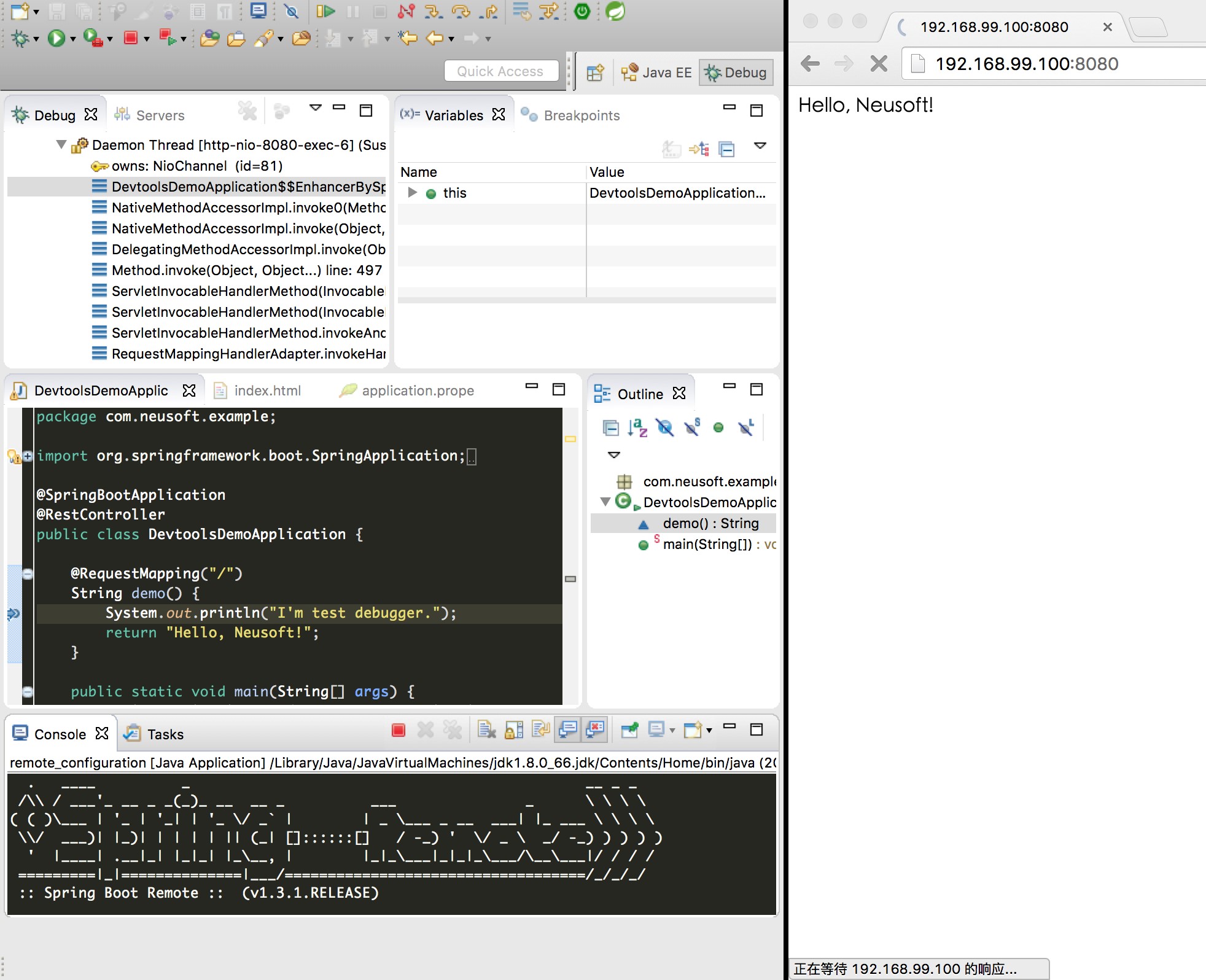Collapse the Daemon Thread tree node
The width and height of the screenshot is (1206, 980).
coord(61,145)
